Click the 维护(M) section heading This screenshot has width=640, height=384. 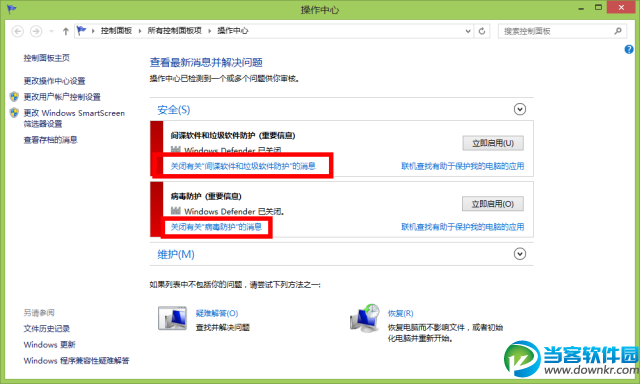[x=176, y=254]
